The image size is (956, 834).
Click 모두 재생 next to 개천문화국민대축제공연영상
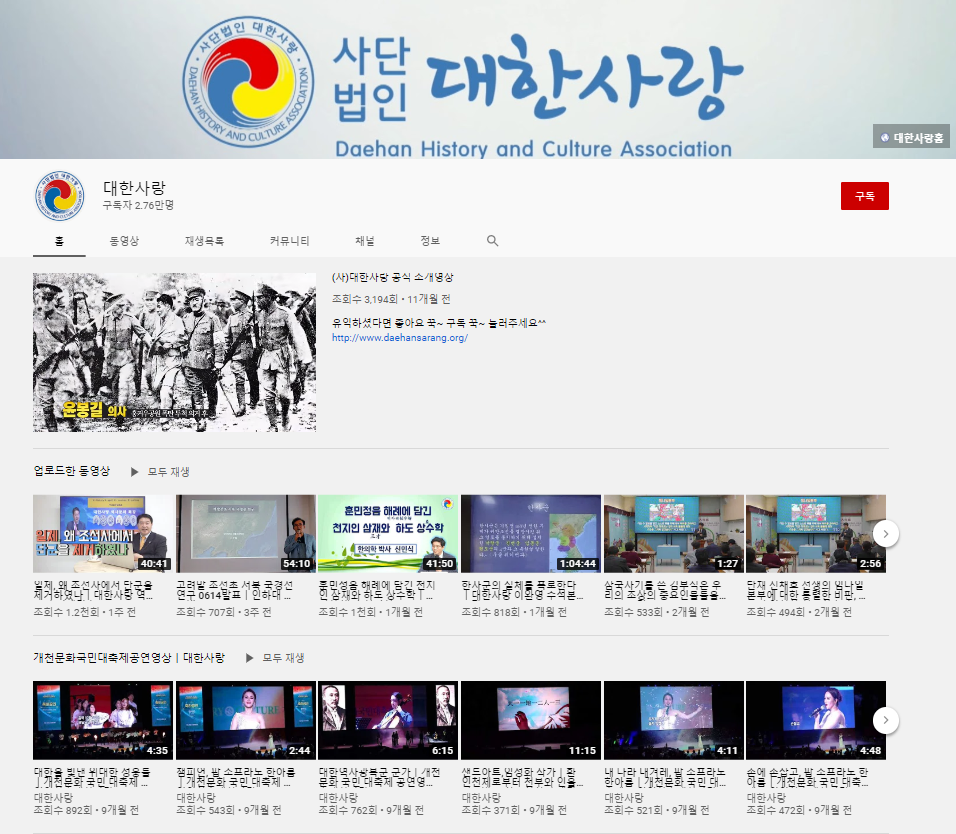[x=283, y=658]
